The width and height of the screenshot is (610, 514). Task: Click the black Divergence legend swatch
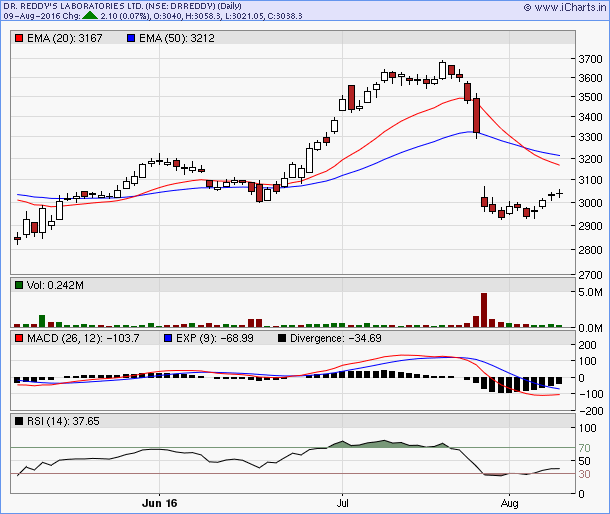(x=282, y=338)
